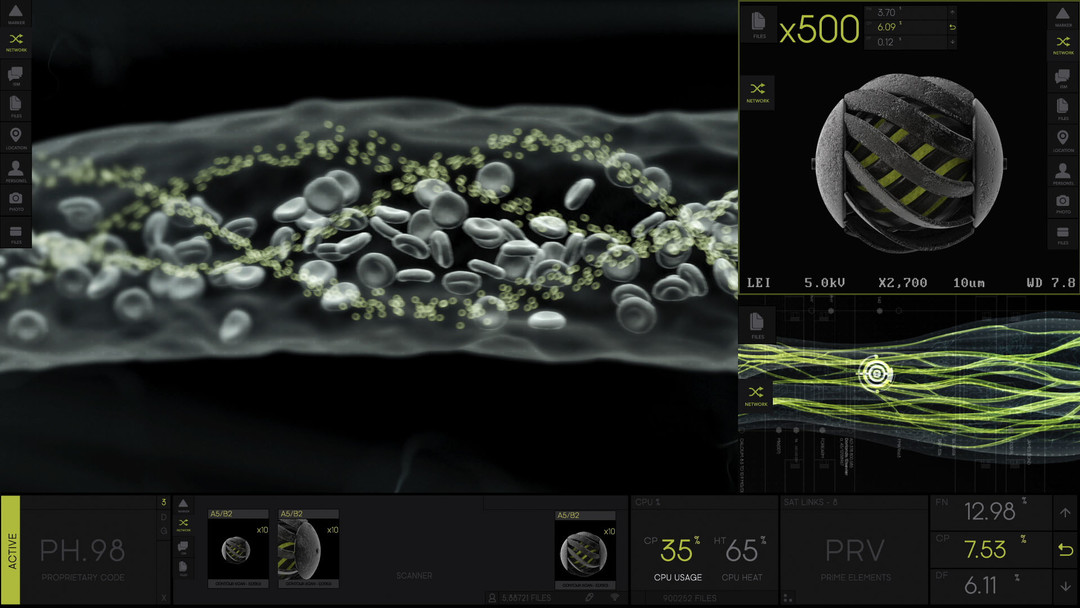Click the up arrow next to 3.70
This screenshot has height=608, width=1080.
coord(953,12)
